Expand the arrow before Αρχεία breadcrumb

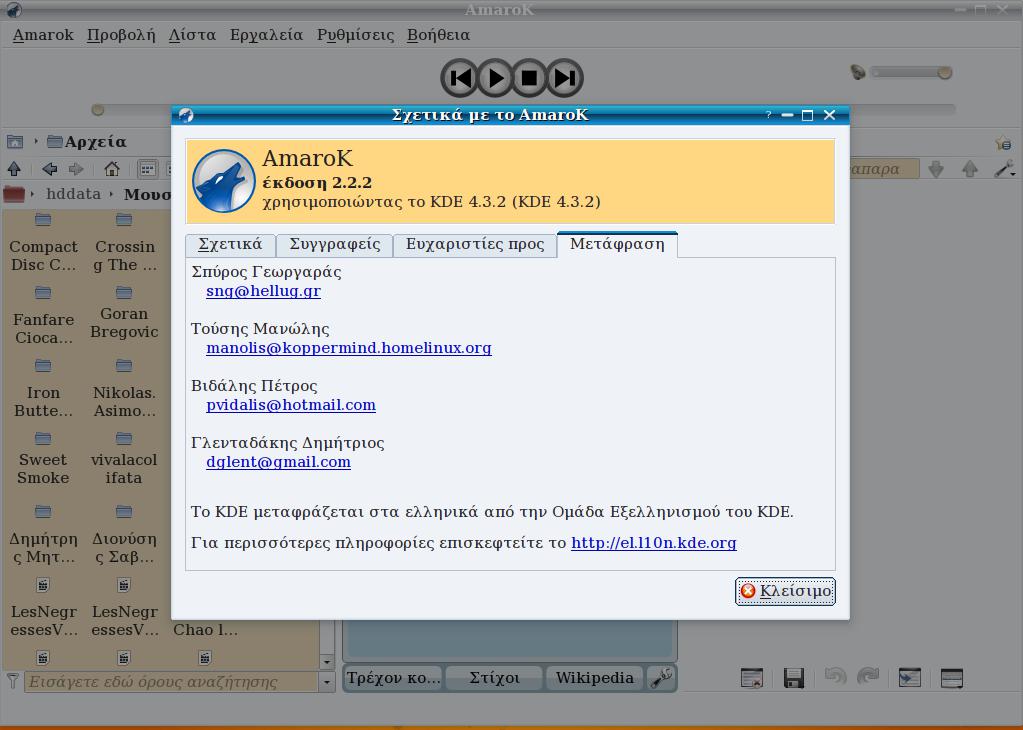36,142
